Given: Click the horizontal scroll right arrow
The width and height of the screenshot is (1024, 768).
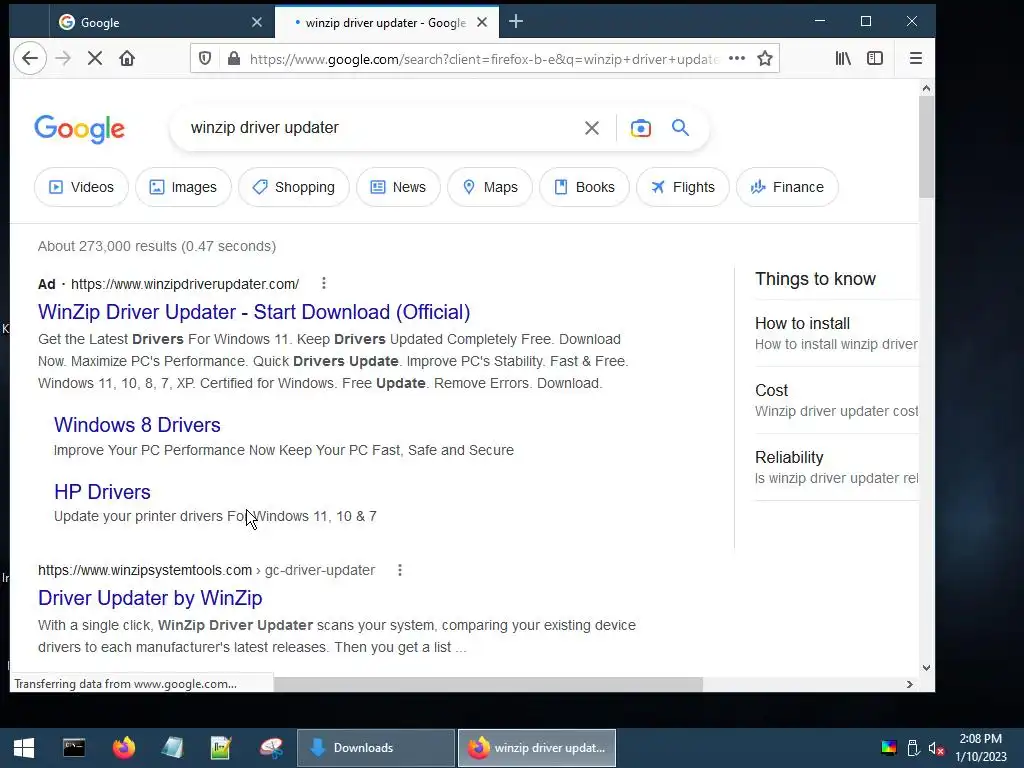Looking at the screenshot, I should [x=910, y=684].
